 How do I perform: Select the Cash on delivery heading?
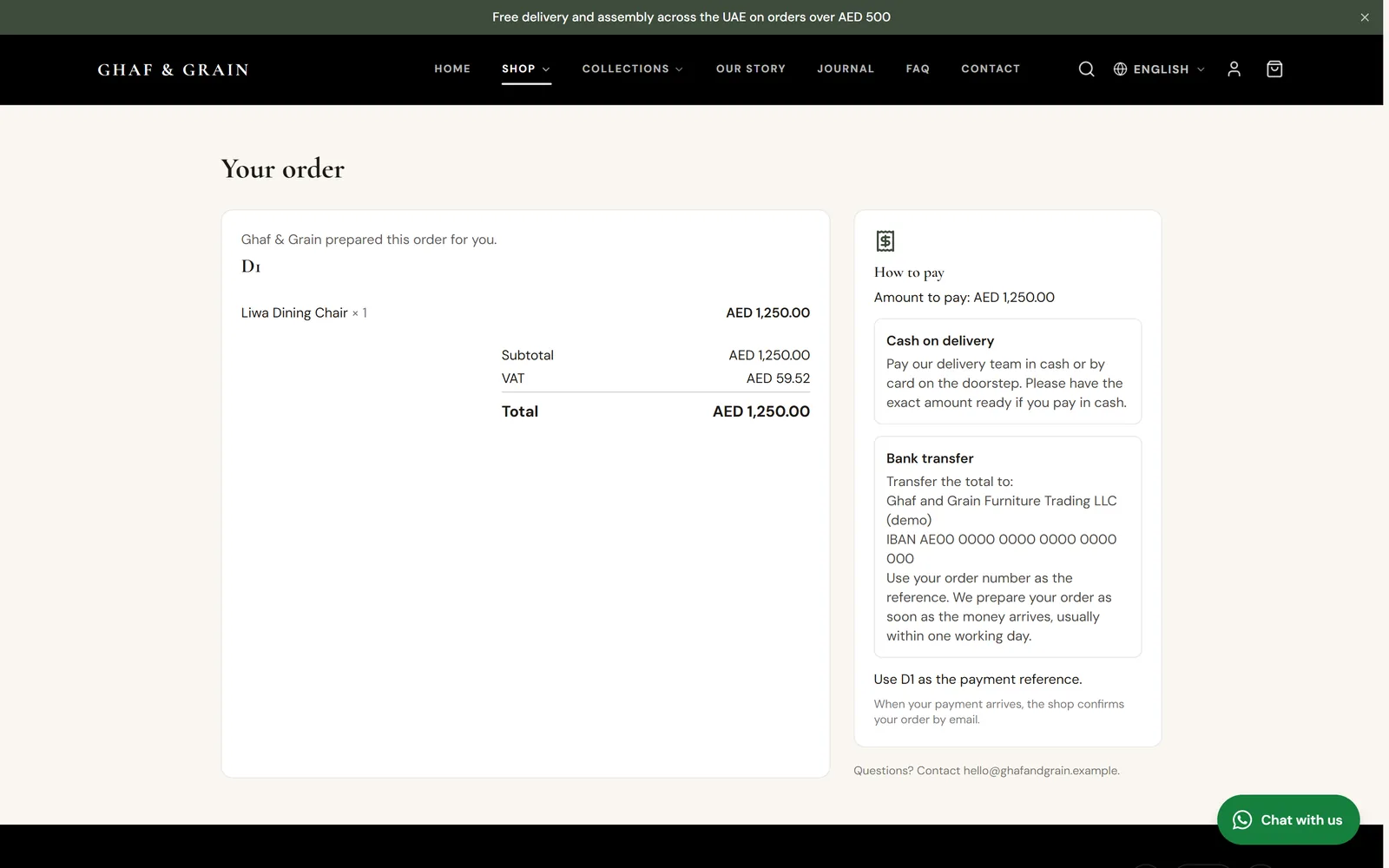(940, 341)
